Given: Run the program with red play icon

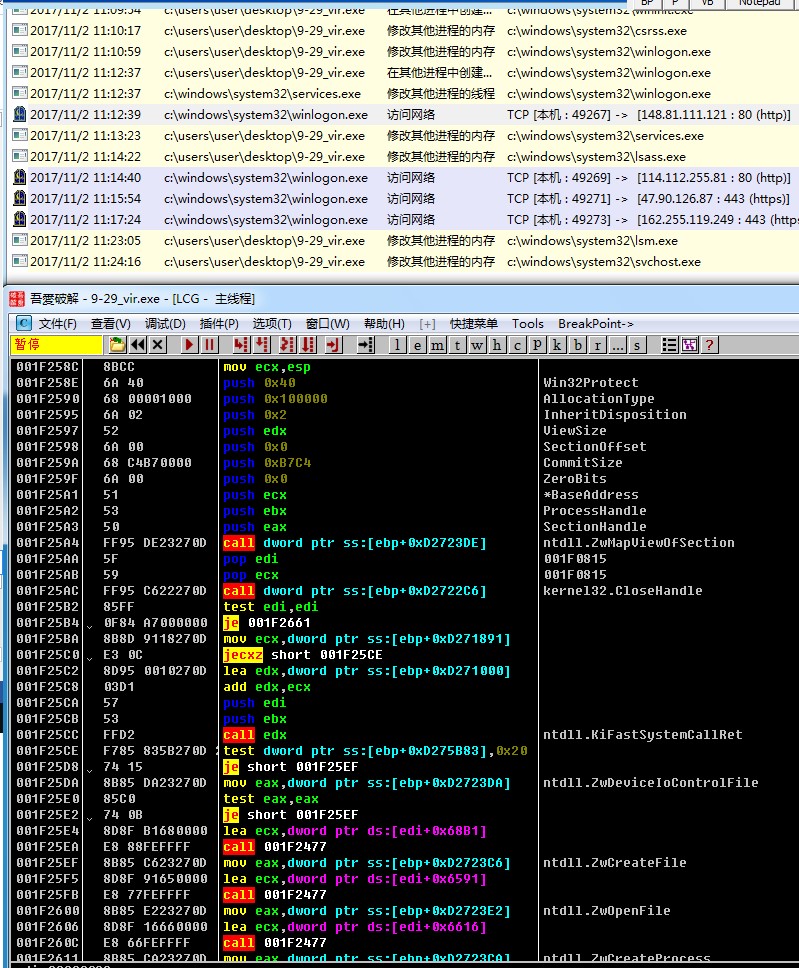Looking at the screenshot, I should 189,345.
